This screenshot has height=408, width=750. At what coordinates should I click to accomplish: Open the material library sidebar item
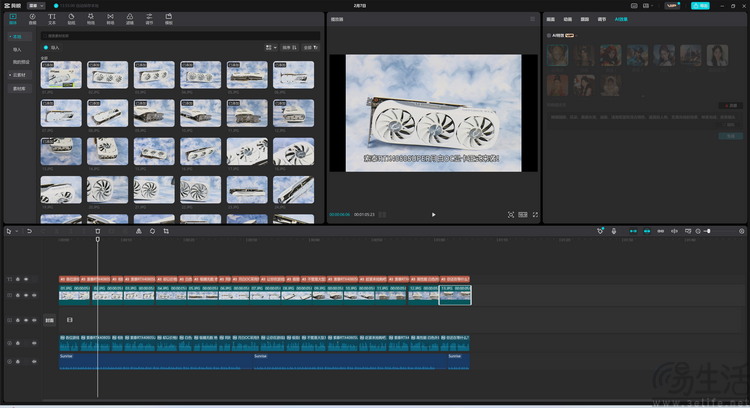(19, 89)
